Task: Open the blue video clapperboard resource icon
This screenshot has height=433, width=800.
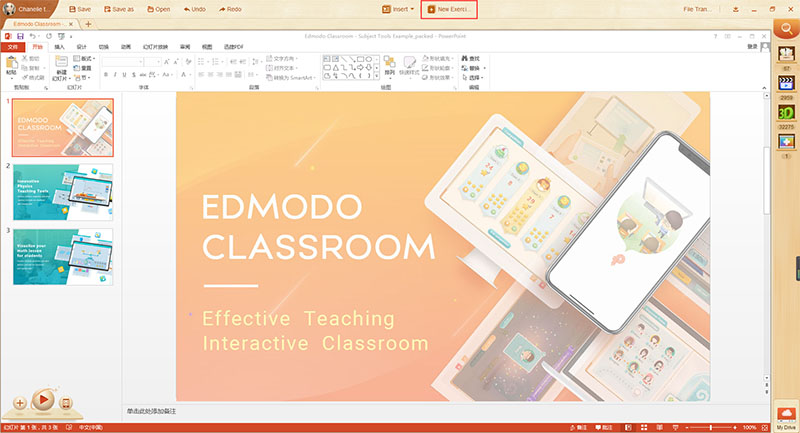Action: point(786,83)
